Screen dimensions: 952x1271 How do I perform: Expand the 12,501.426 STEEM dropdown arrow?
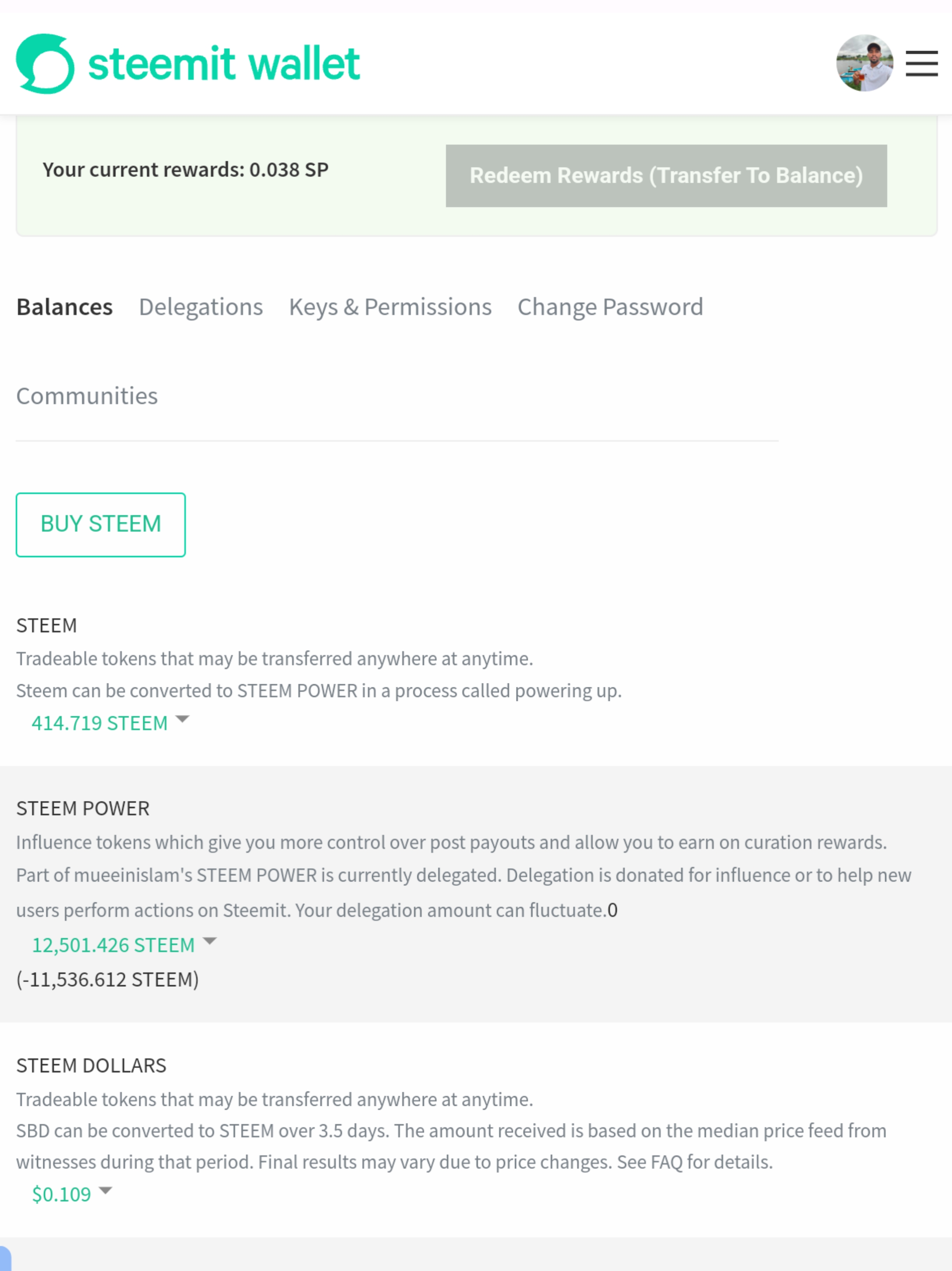pyautogui.click(x=209, y=941)
